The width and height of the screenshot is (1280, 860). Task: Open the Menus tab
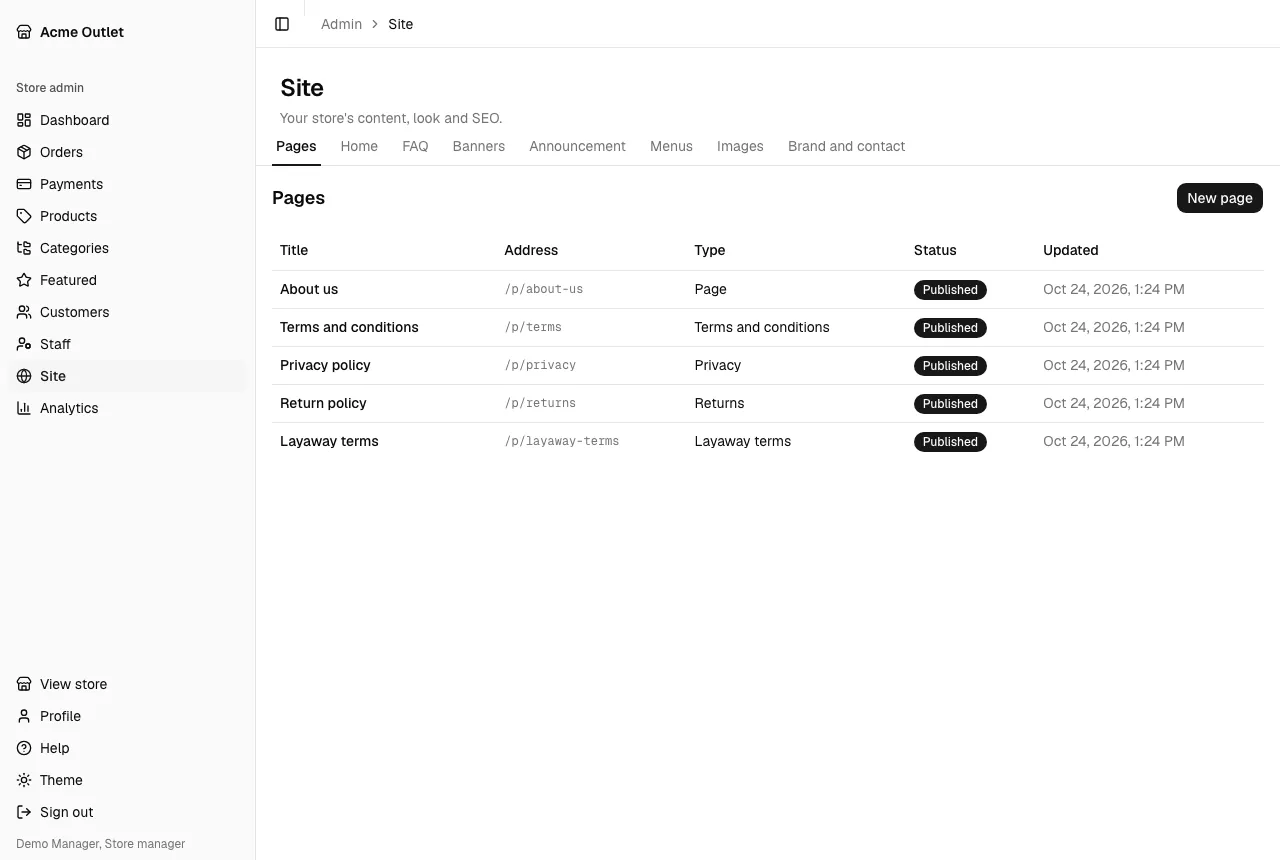point(671,146)
